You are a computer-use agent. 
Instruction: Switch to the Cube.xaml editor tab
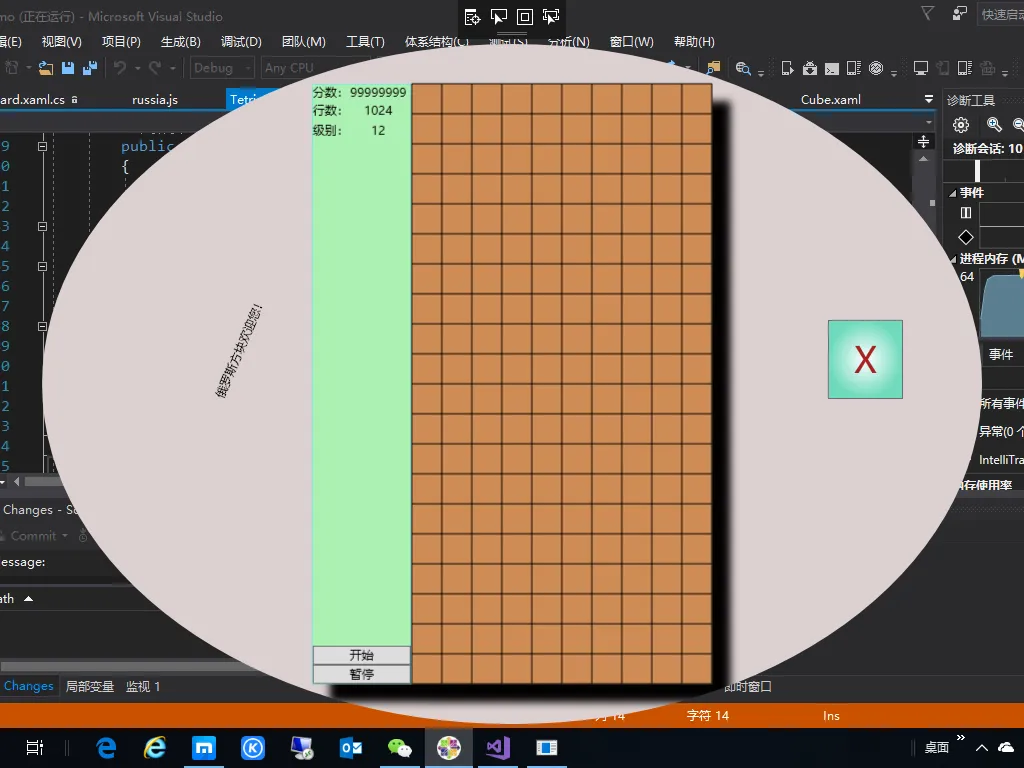831,99
